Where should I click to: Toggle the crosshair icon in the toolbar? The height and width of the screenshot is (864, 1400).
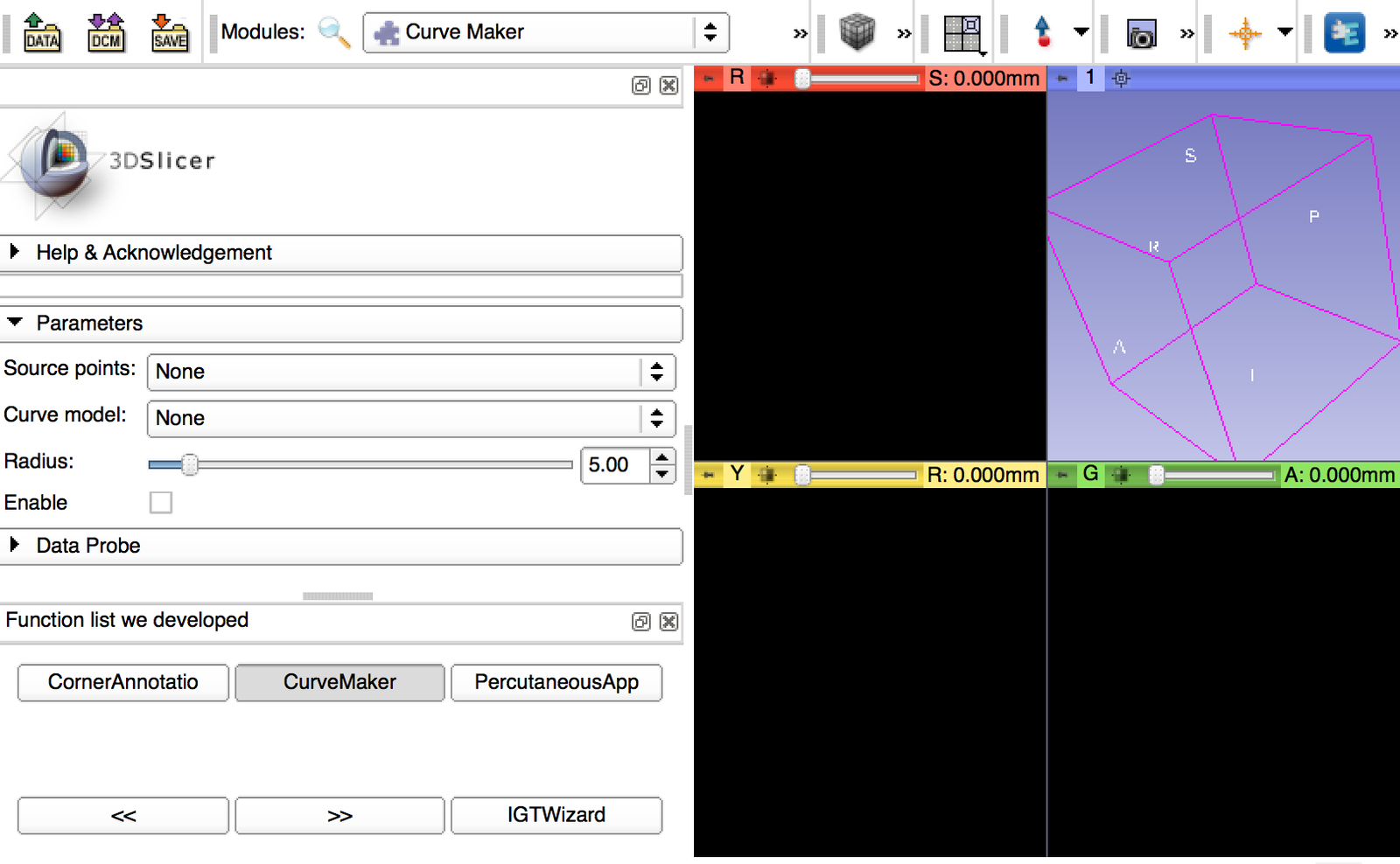pos(1246,31)
